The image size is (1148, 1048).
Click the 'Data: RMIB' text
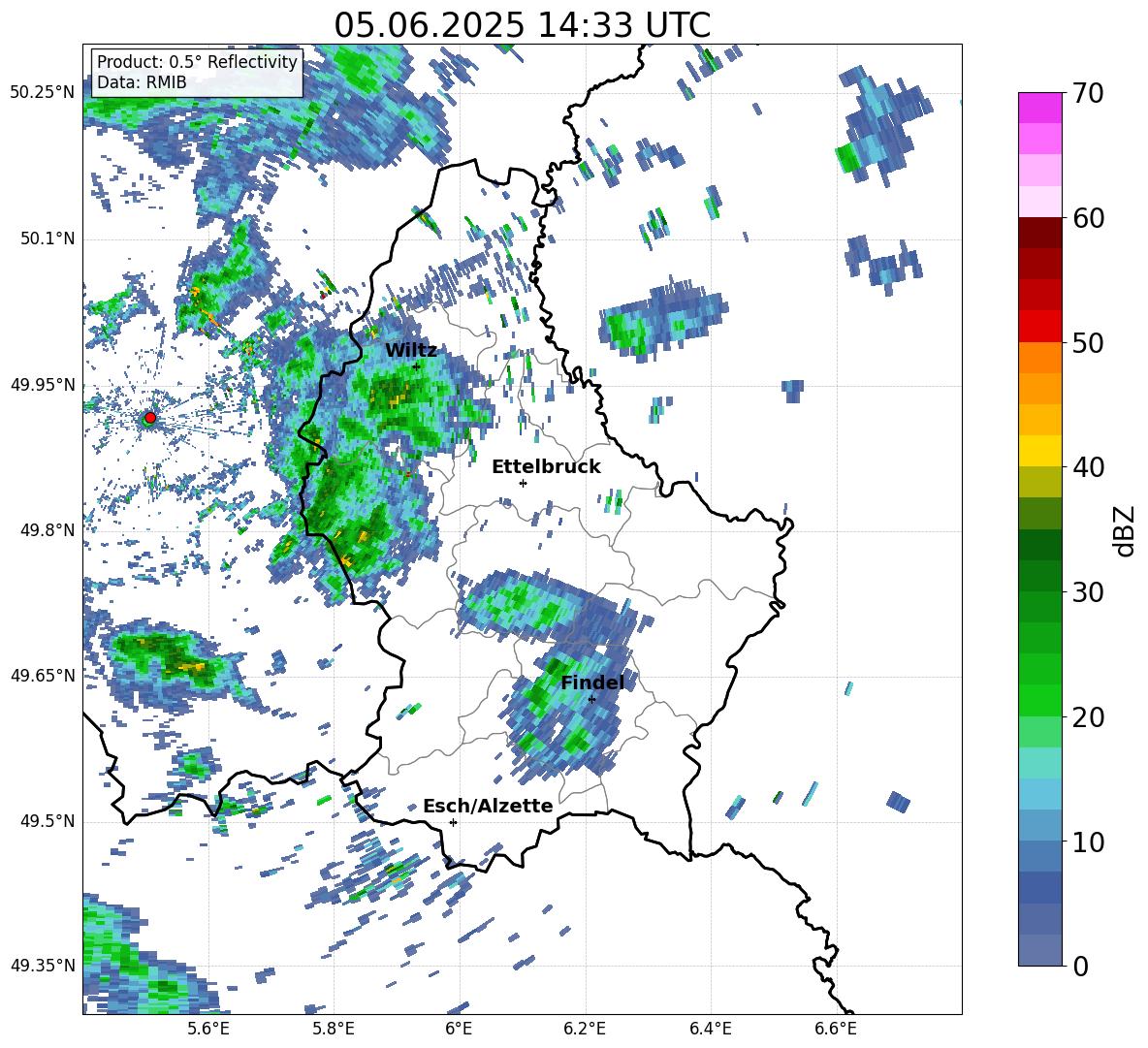[142, 82]
